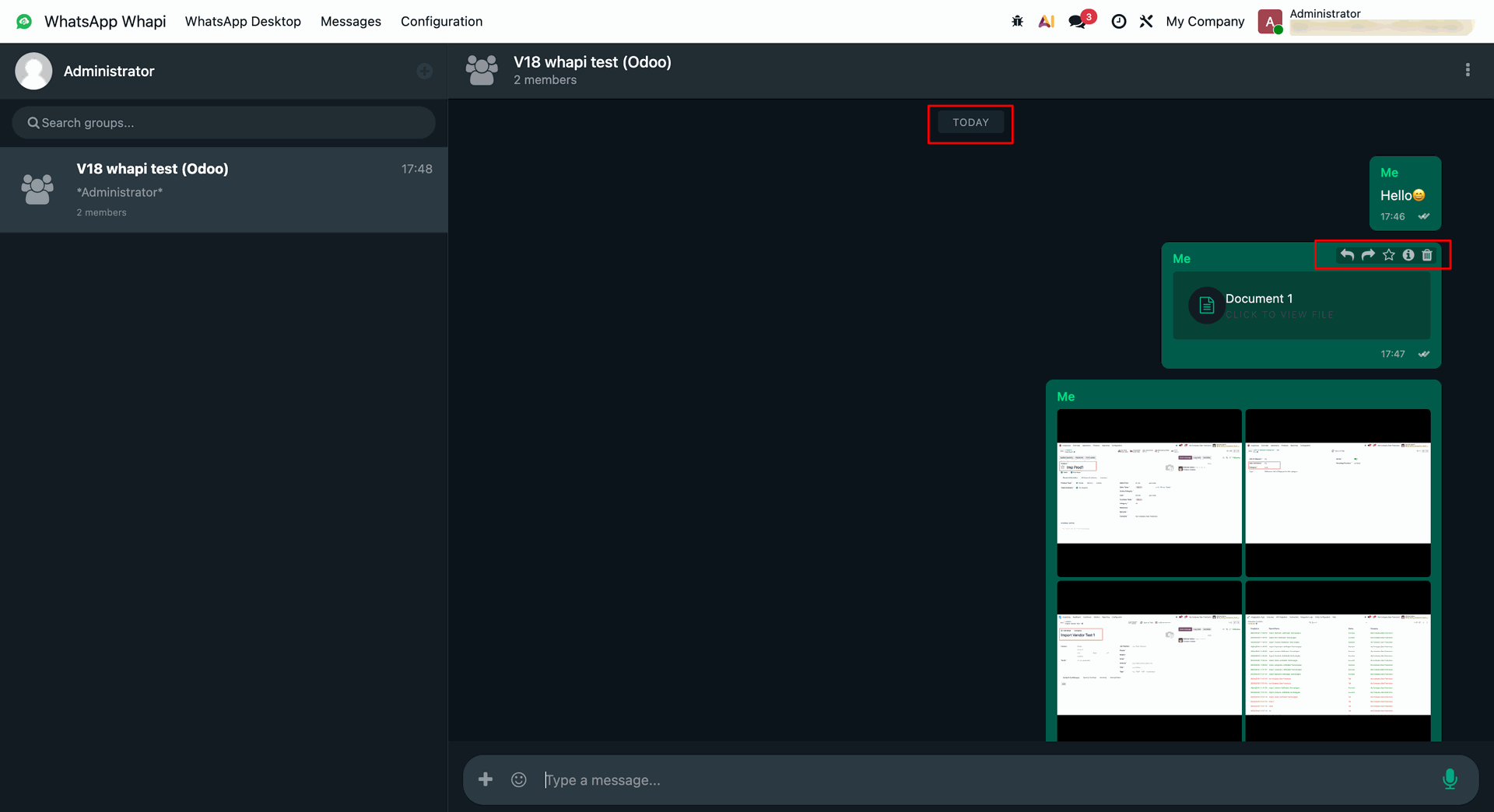
Task: Click the WhatsApp Whapi logo icon
Action: (24, 21)
